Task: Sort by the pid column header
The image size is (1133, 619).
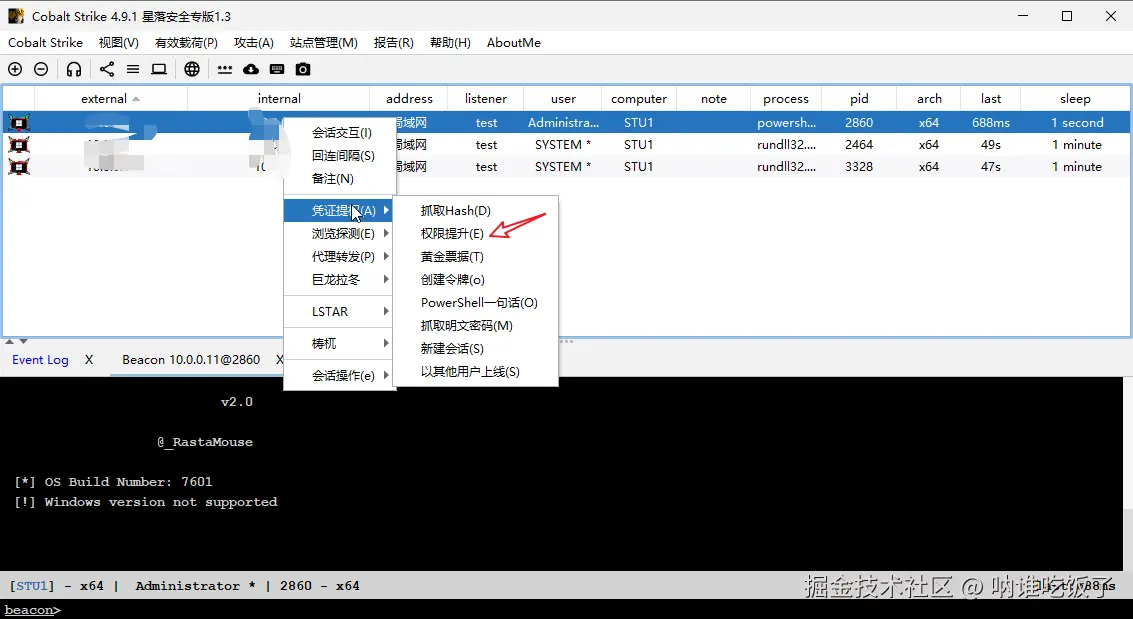Action: click(859, 99)
